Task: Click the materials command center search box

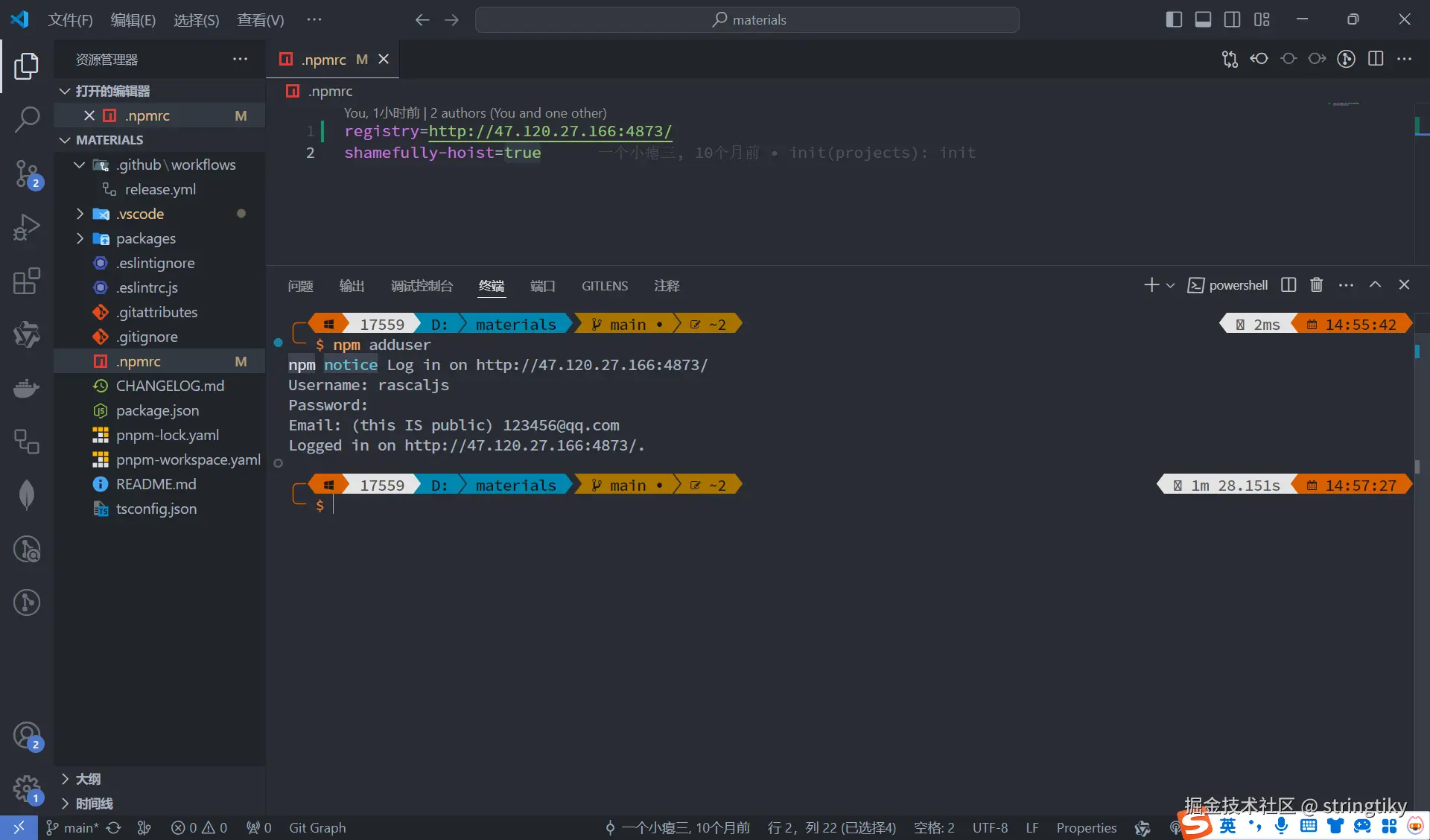Action: coord(747,20)
